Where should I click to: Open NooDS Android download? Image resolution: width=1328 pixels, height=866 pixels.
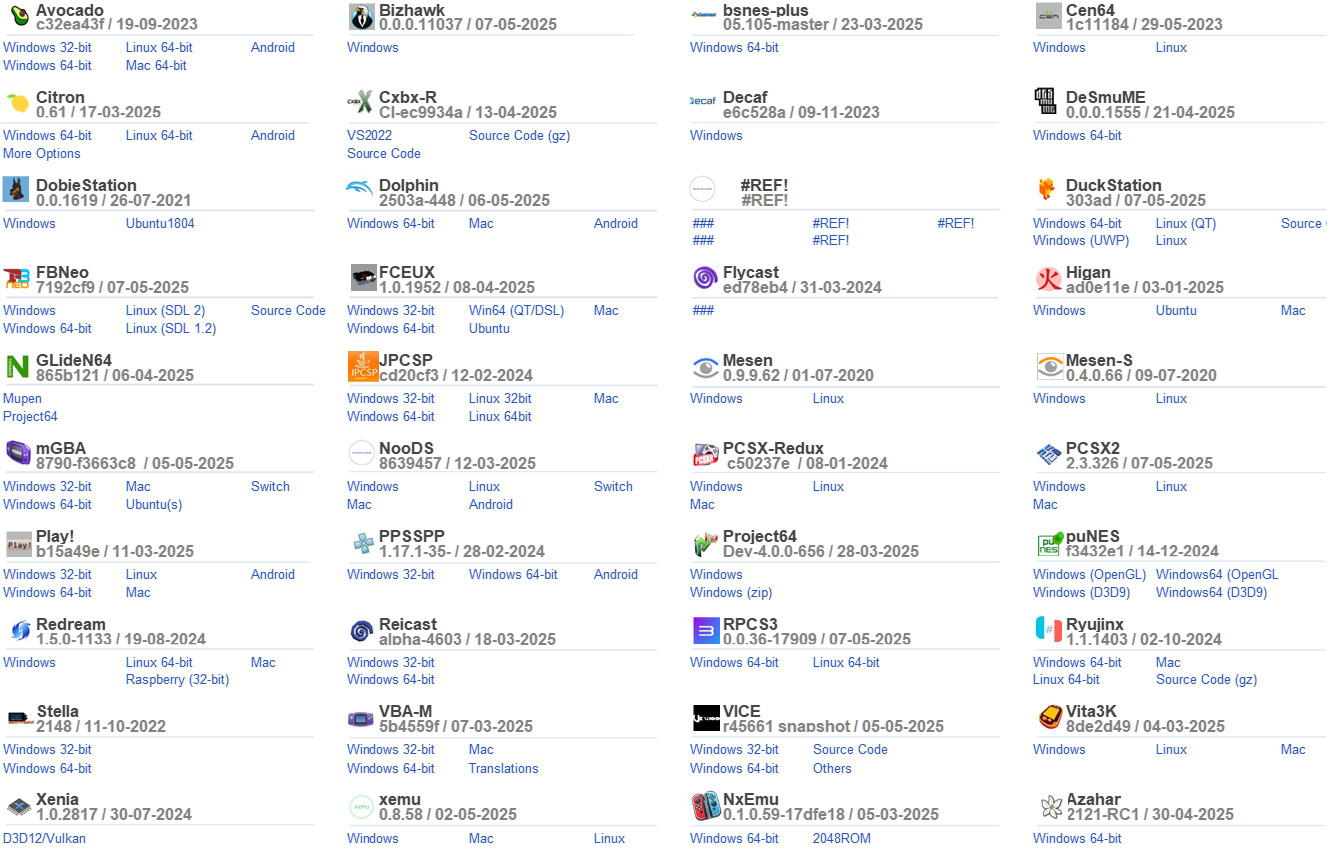(x=491, y=504)
